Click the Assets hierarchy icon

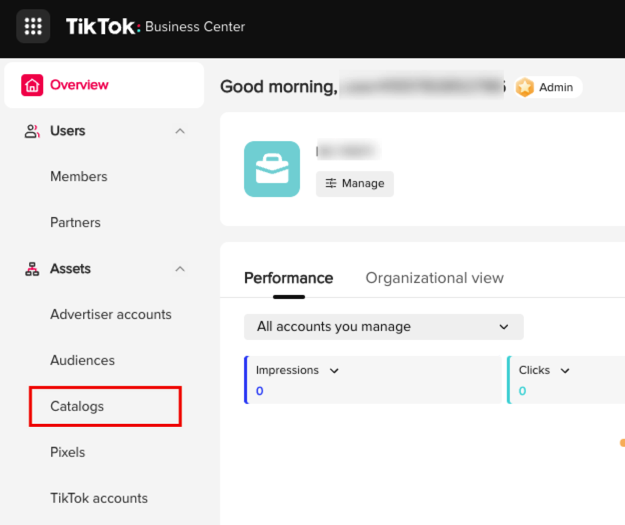pyautogui.click(x=33, y=269)
